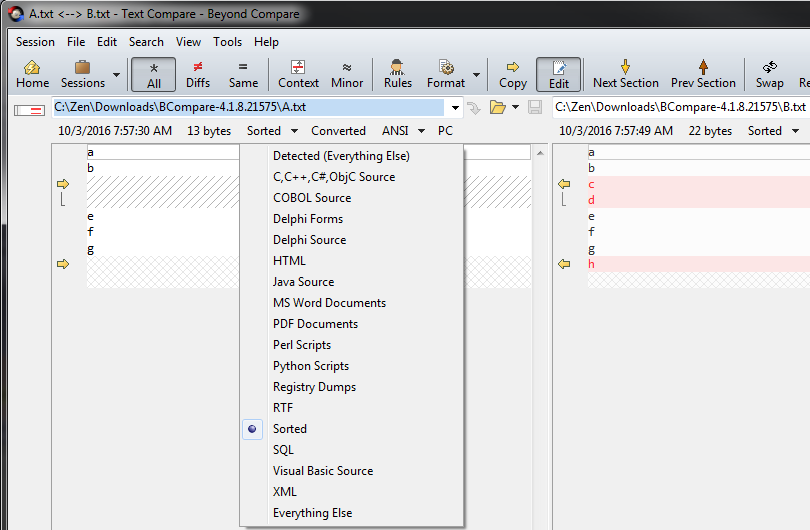Expand the Sessions dropdown arrow
810x530 pixels.
pyautogui.click(x=116, y=75)
